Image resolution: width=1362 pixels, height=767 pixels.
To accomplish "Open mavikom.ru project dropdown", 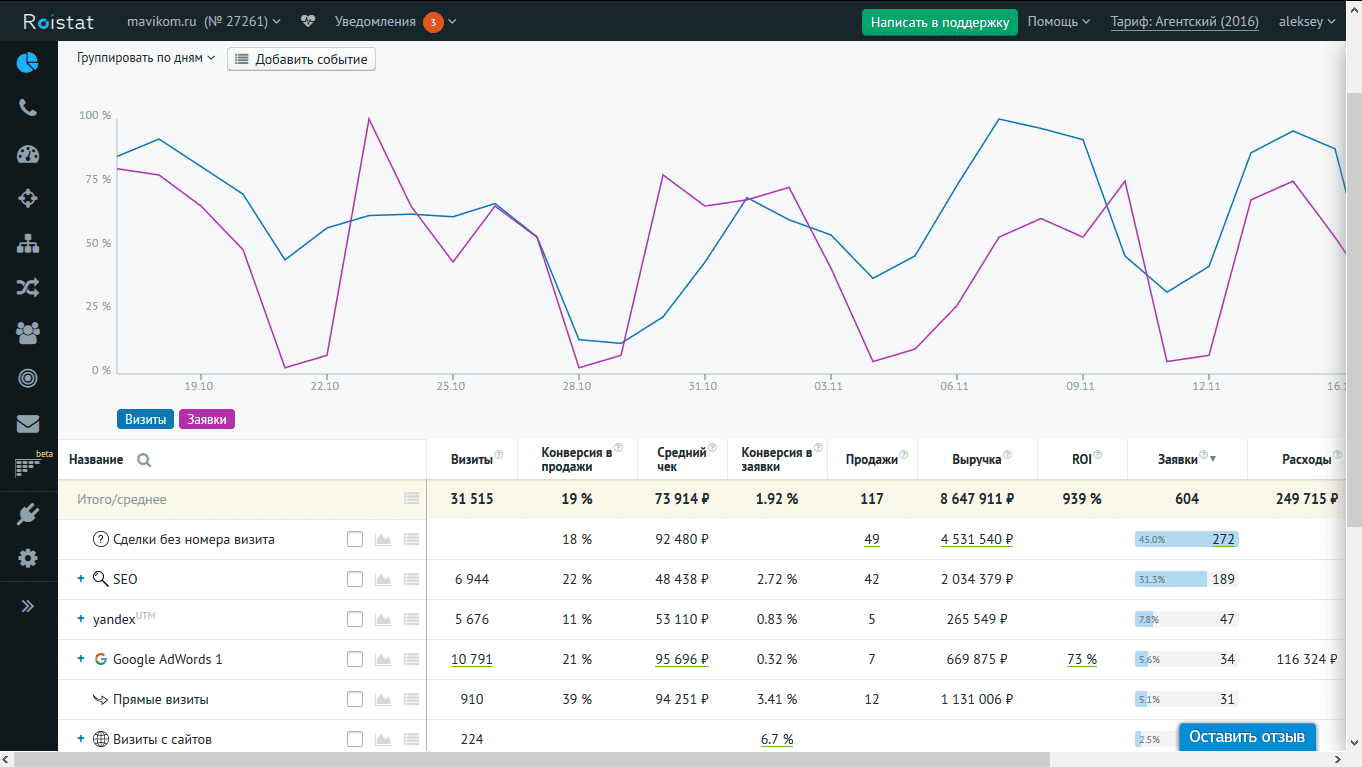I will (x=204, y=21).
